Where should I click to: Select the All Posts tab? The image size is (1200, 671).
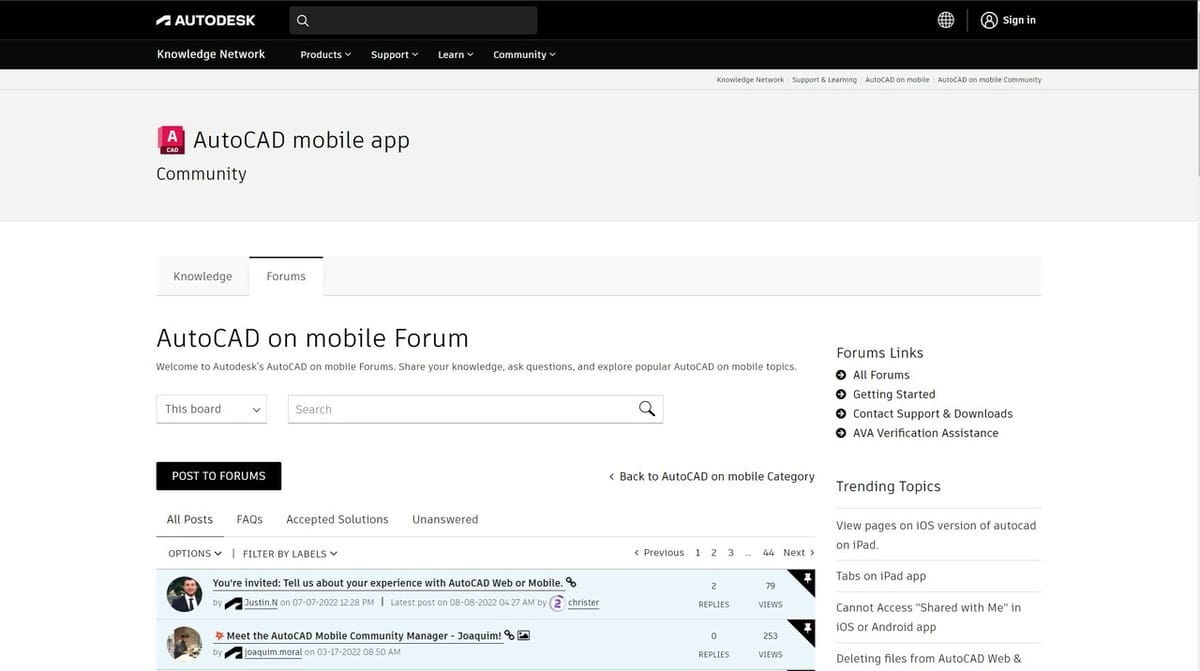coord(190,519)
